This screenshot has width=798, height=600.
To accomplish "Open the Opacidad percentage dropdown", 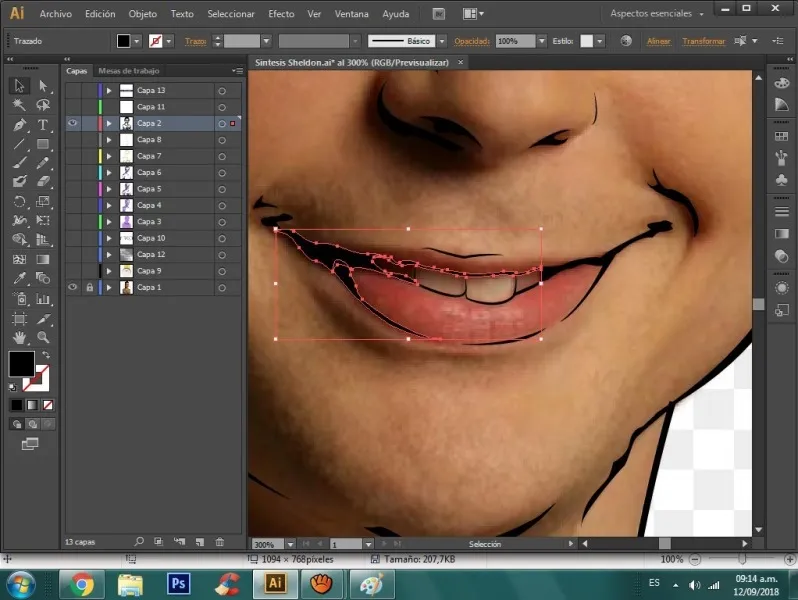I will (541, 41).
